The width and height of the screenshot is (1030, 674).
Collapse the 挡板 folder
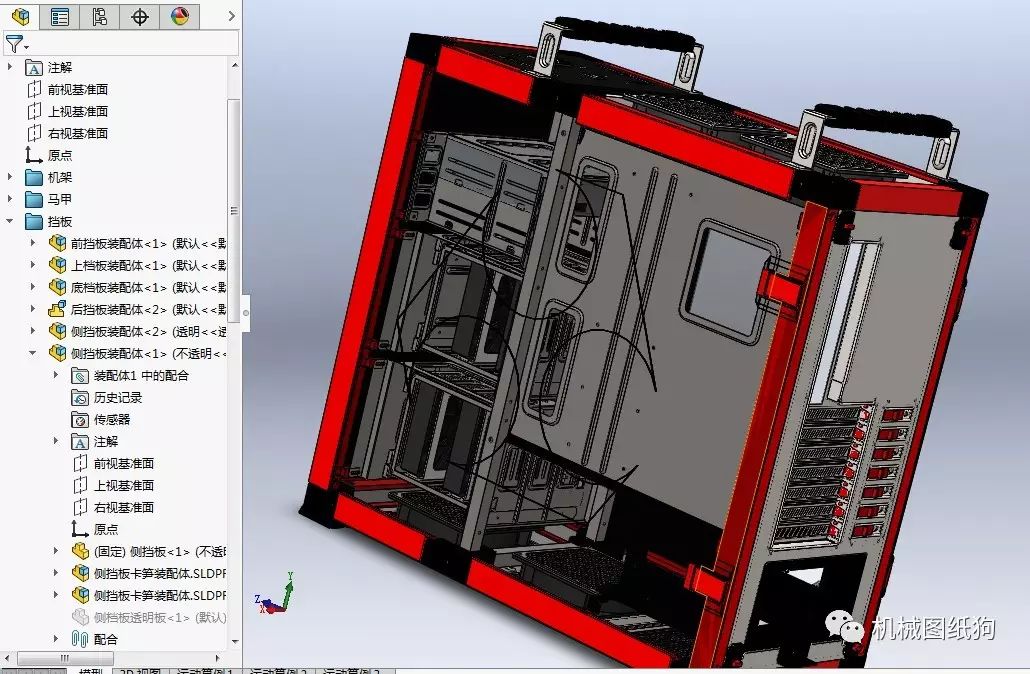point(10,221)
